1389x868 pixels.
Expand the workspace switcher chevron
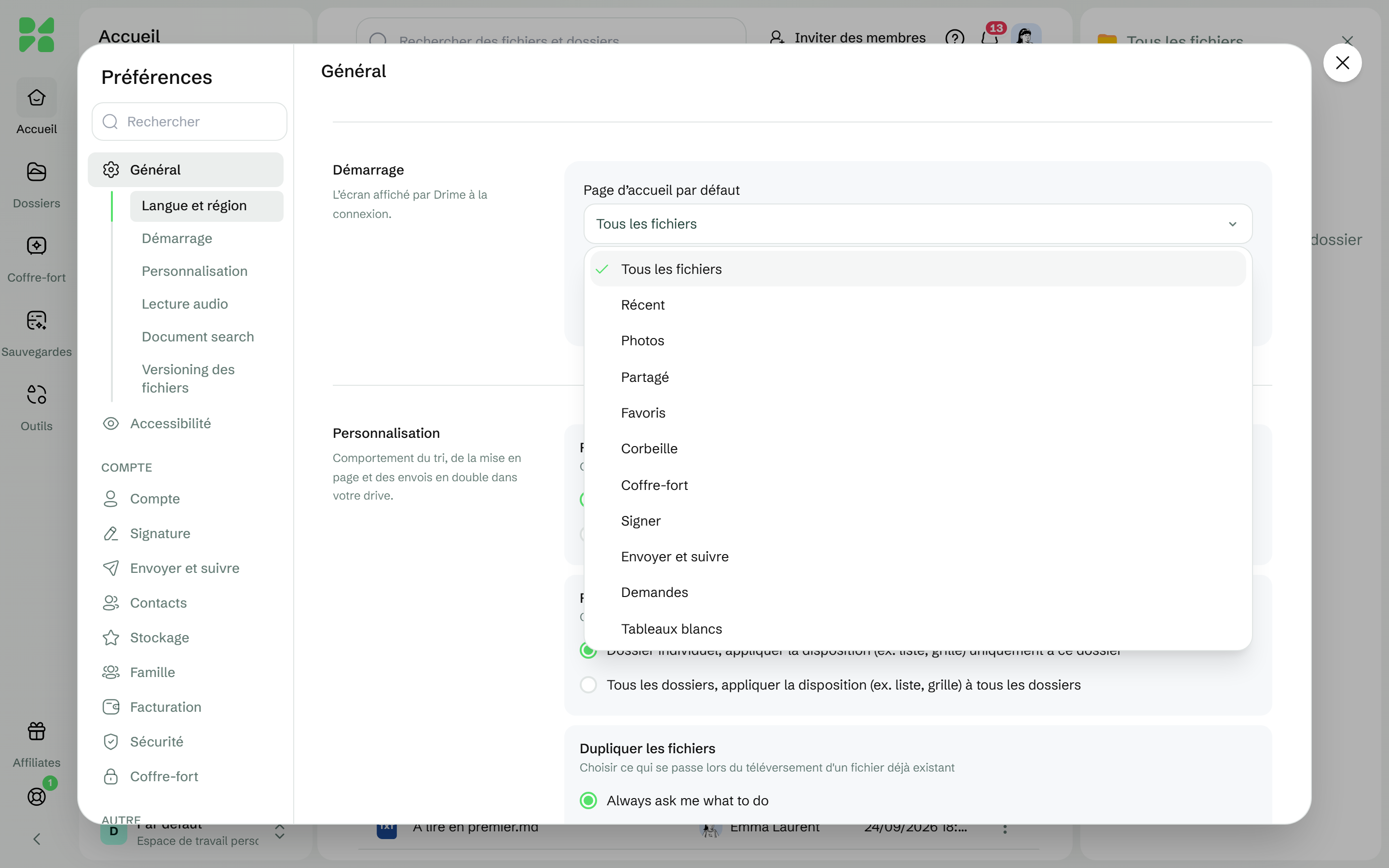tap(280, 832)
